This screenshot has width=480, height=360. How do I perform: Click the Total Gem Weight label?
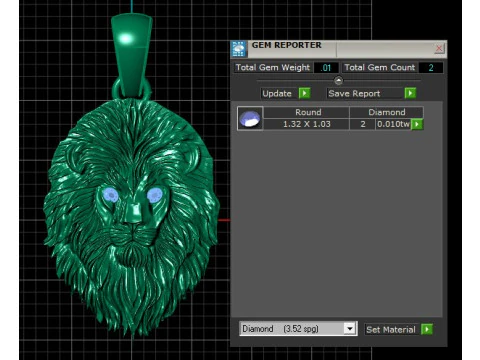coord(273,68)
